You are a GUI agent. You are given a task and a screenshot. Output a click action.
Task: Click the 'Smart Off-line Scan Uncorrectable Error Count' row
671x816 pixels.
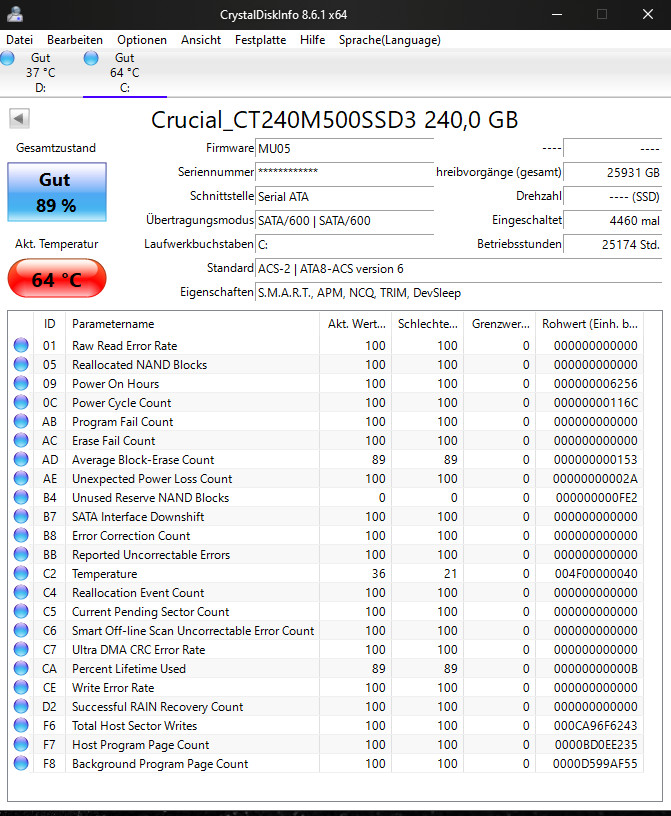point(325,630)
